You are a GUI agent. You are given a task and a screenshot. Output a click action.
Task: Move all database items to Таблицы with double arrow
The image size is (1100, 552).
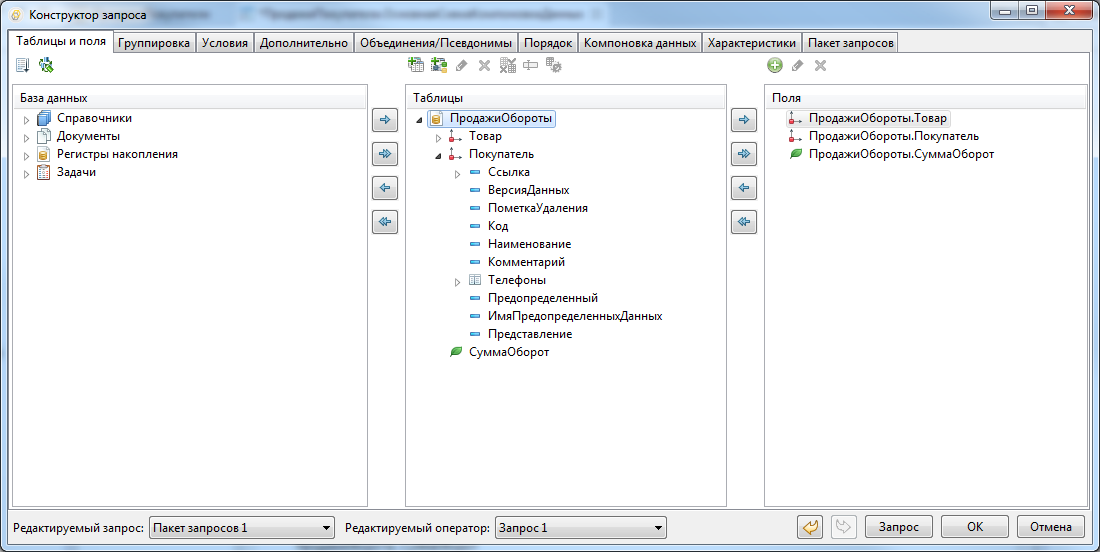(x=384, y=154)
